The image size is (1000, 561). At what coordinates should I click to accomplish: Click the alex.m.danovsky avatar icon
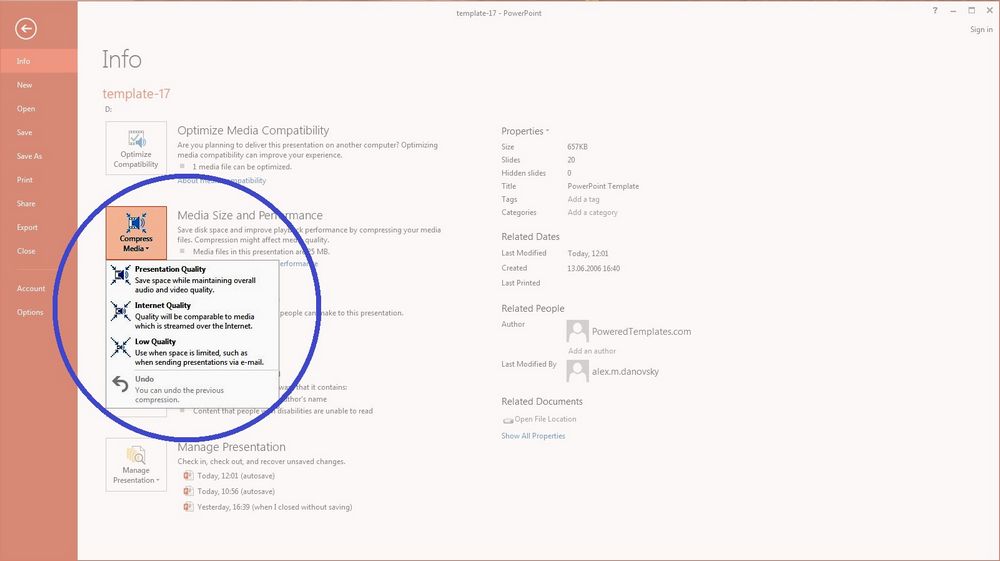pyautogui.click(x=577, y=371)
